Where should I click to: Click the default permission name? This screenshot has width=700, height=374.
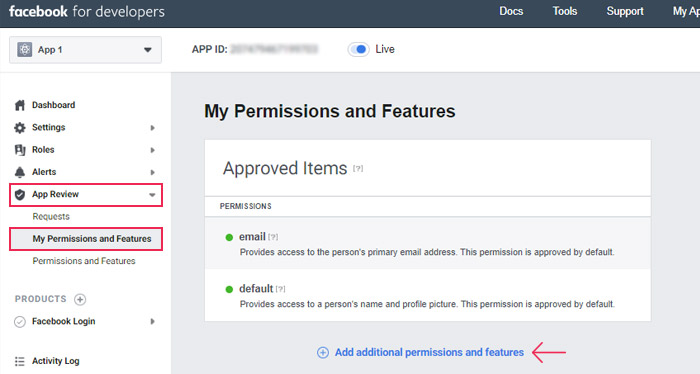256,289
